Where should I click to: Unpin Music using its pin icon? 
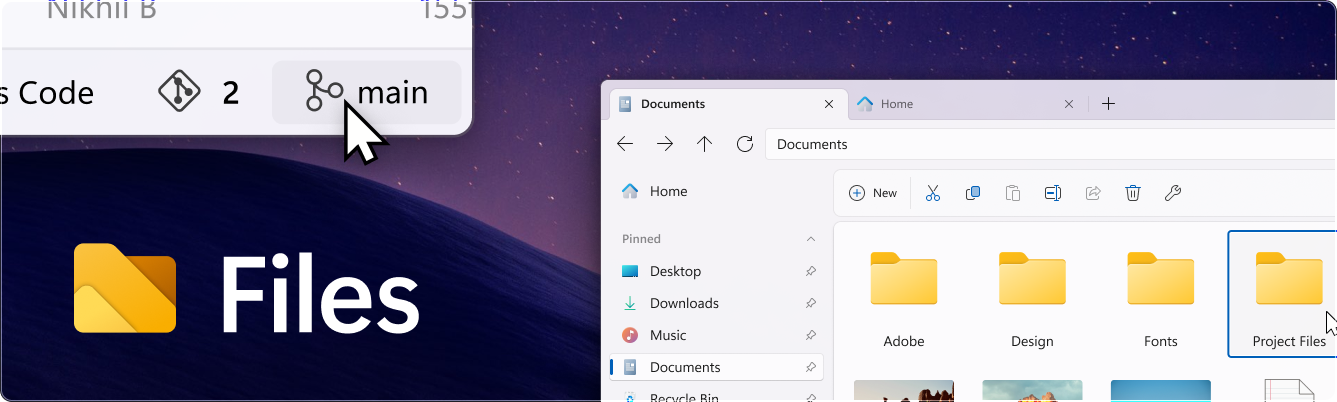pos(810,335)
